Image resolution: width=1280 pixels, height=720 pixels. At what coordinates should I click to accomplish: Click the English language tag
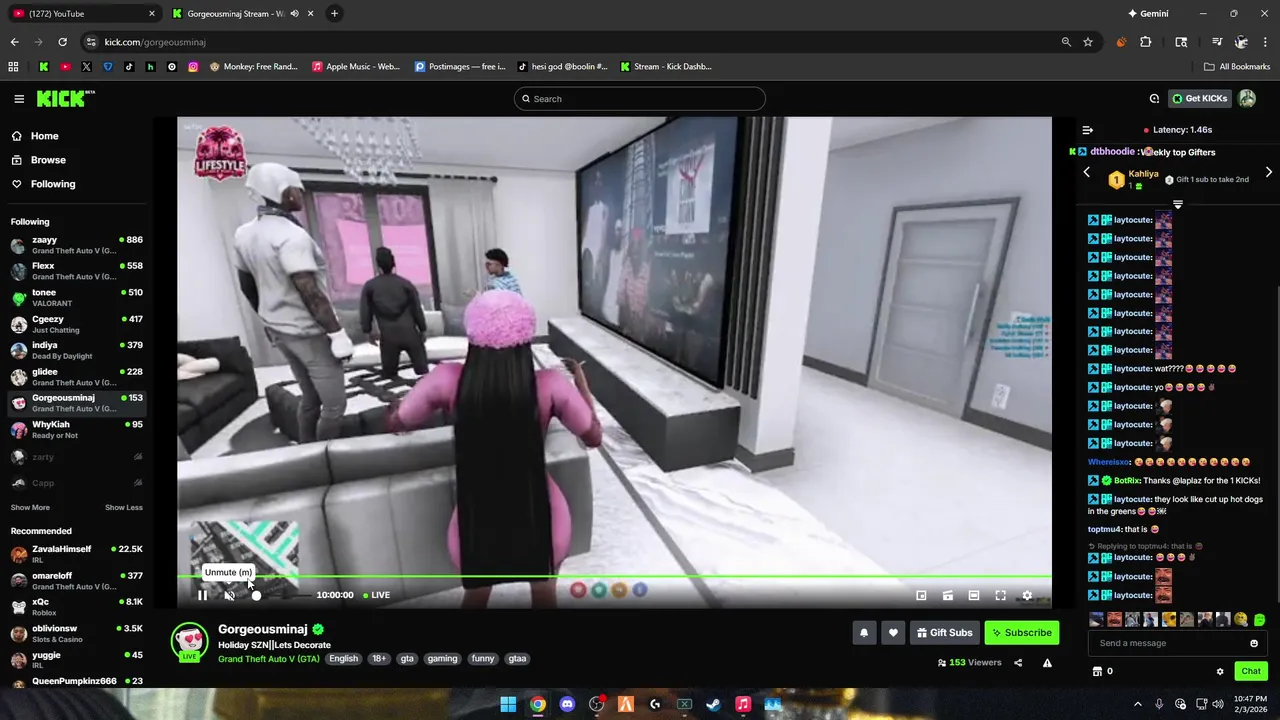click(343, 659)
